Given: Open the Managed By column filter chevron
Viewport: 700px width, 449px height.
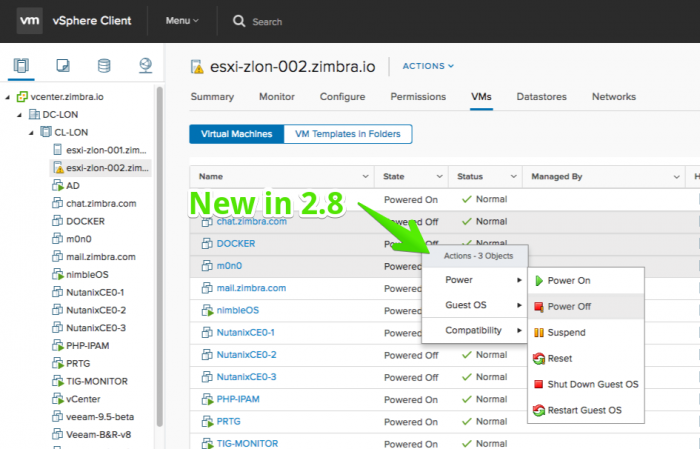Looking at the screenshot, I should click(676, 177).
